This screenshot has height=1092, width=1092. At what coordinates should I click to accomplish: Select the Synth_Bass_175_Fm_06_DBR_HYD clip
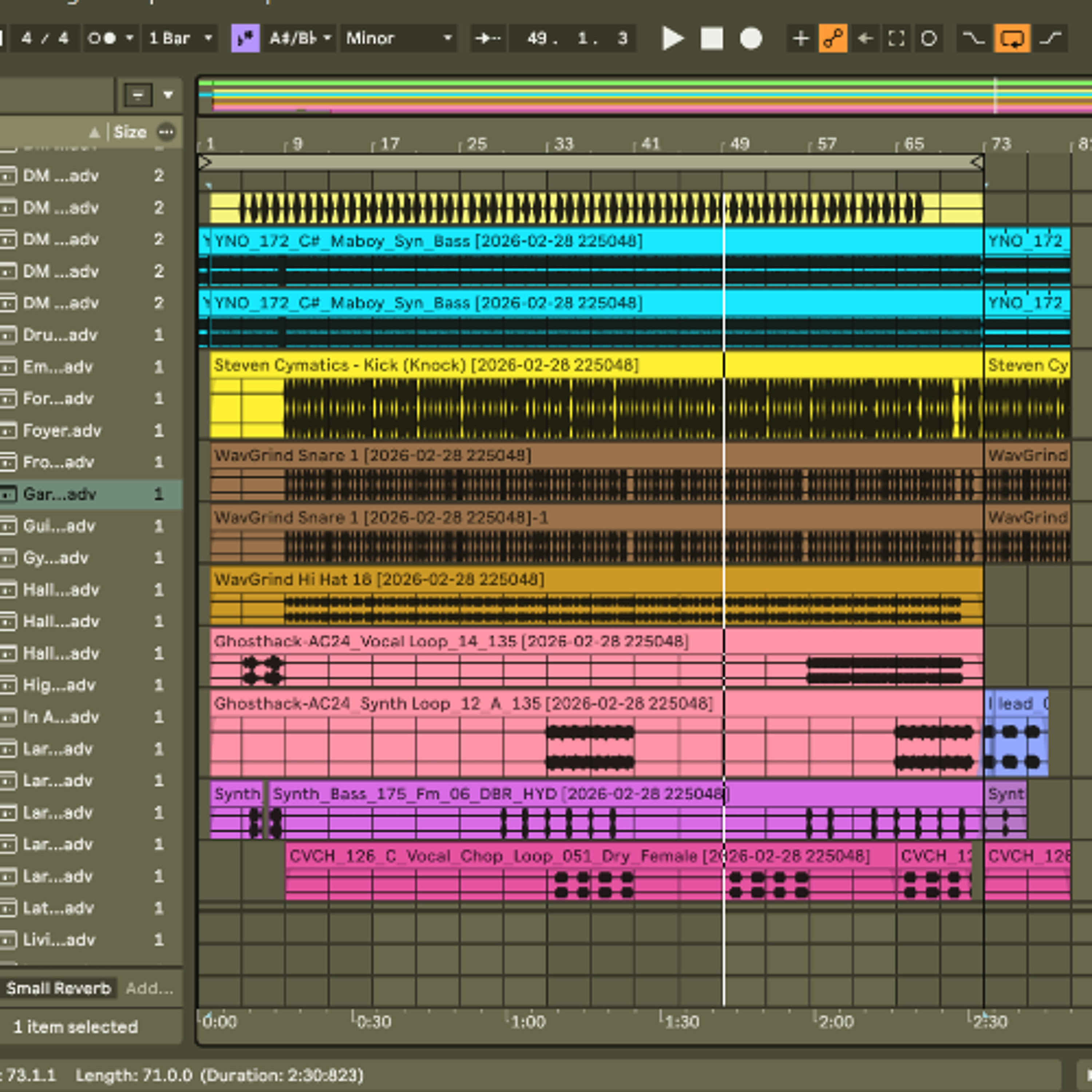[626, 794]
